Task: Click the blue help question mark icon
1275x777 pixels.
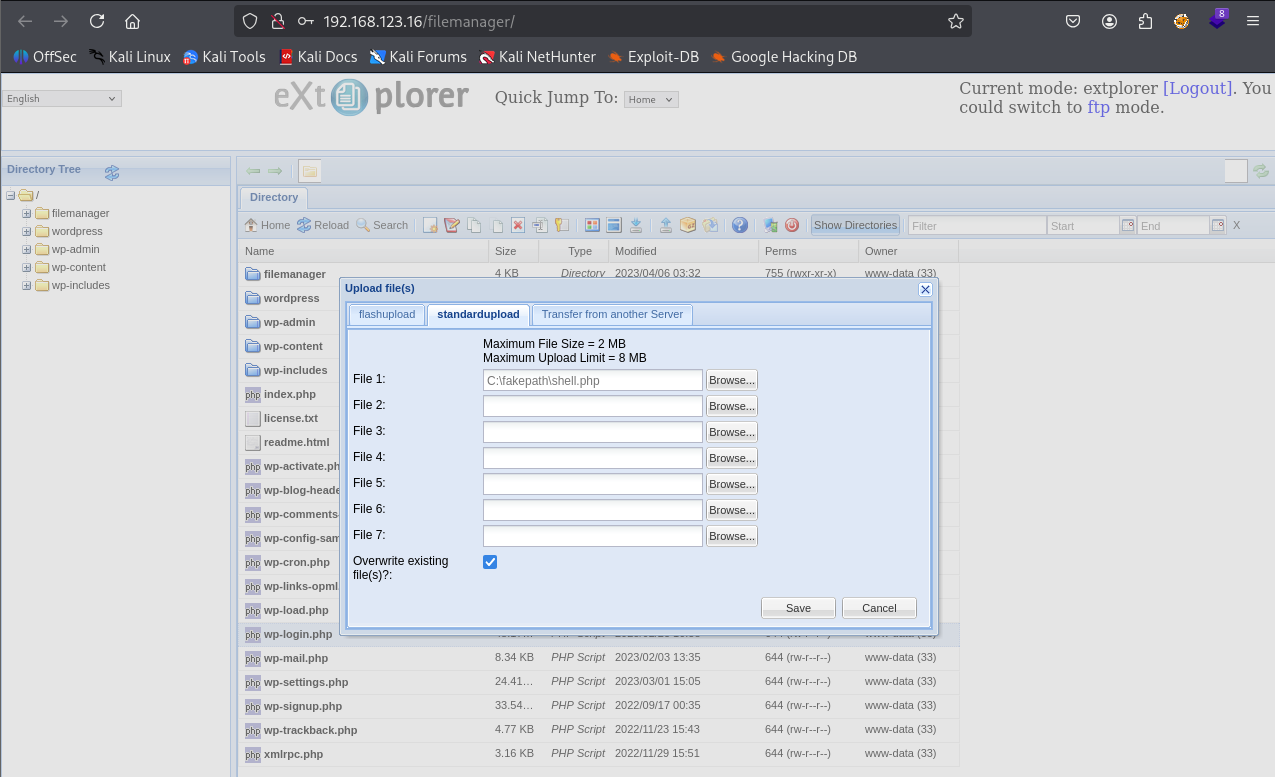Action: 740,225
